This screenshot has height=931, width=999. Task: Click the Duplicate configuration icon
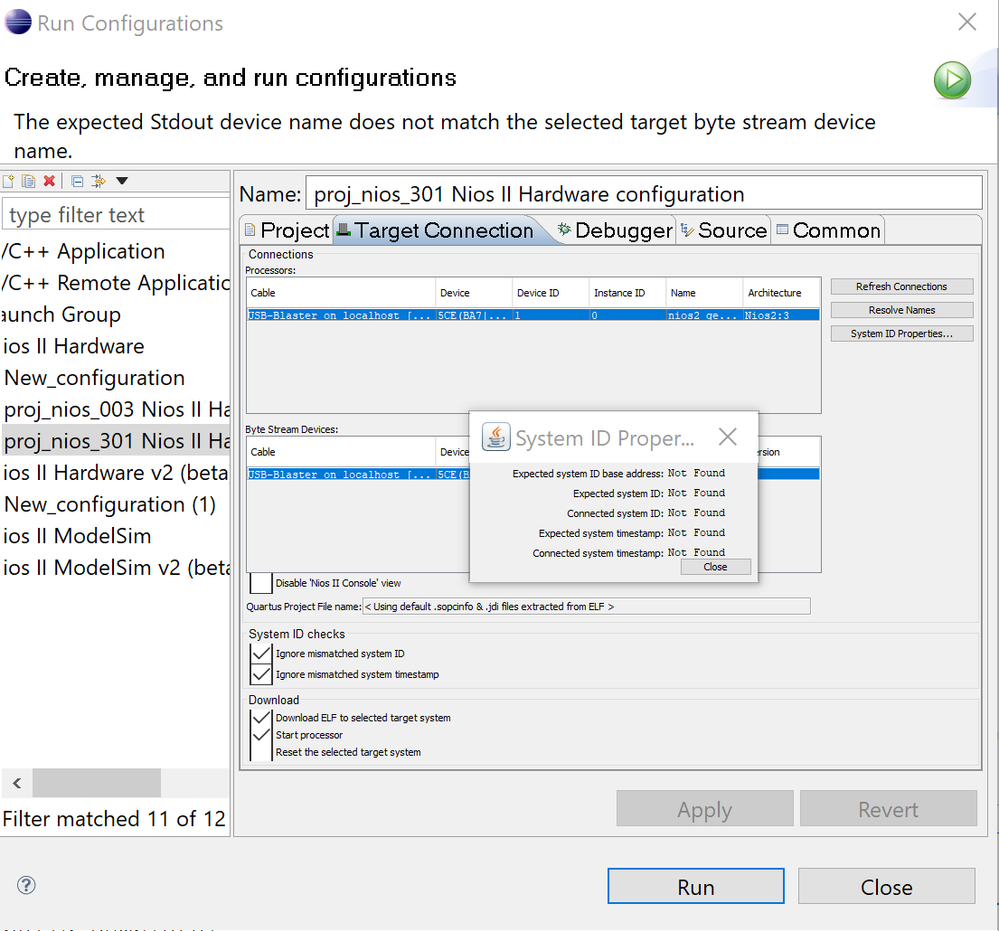[28, 182]
